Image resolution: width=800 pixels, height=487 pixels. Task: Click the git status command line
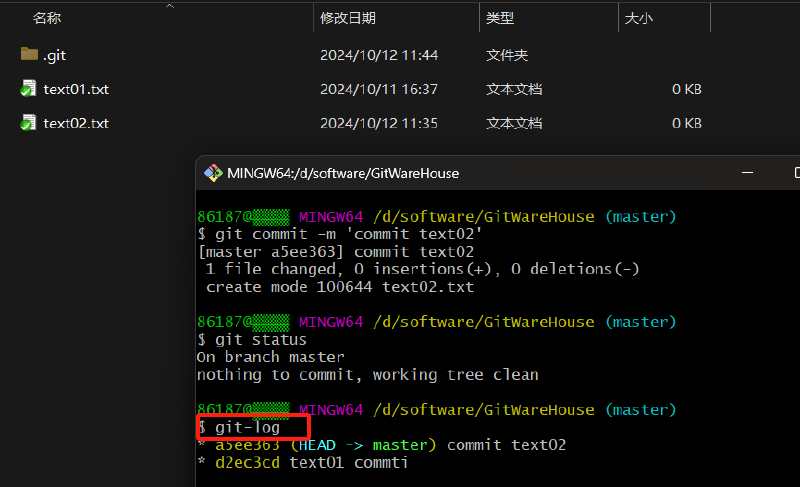pos(252,340)
